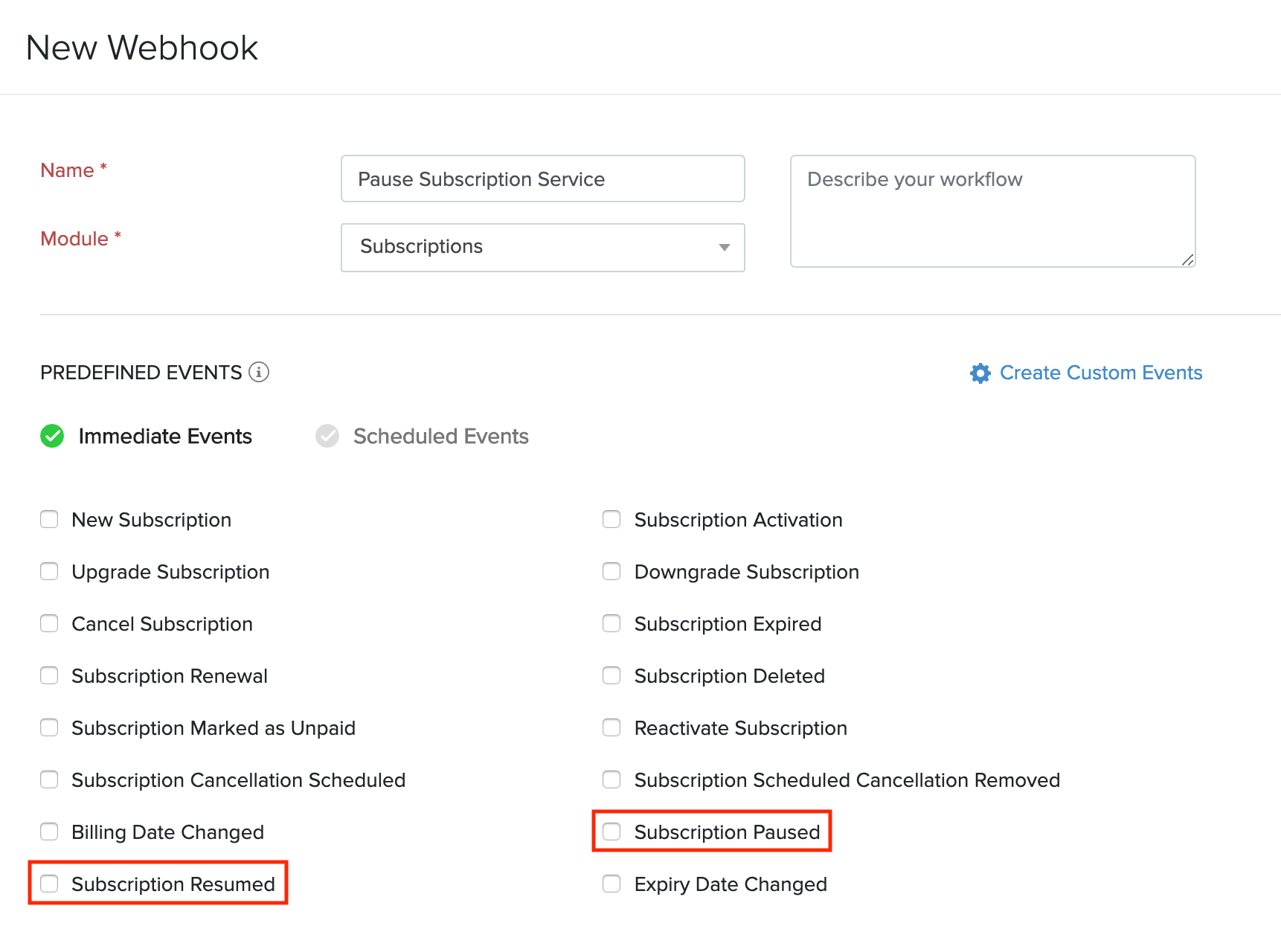Click the green check icon on Immediate Events
The image size is (1281, 952).
coord(51,436)
